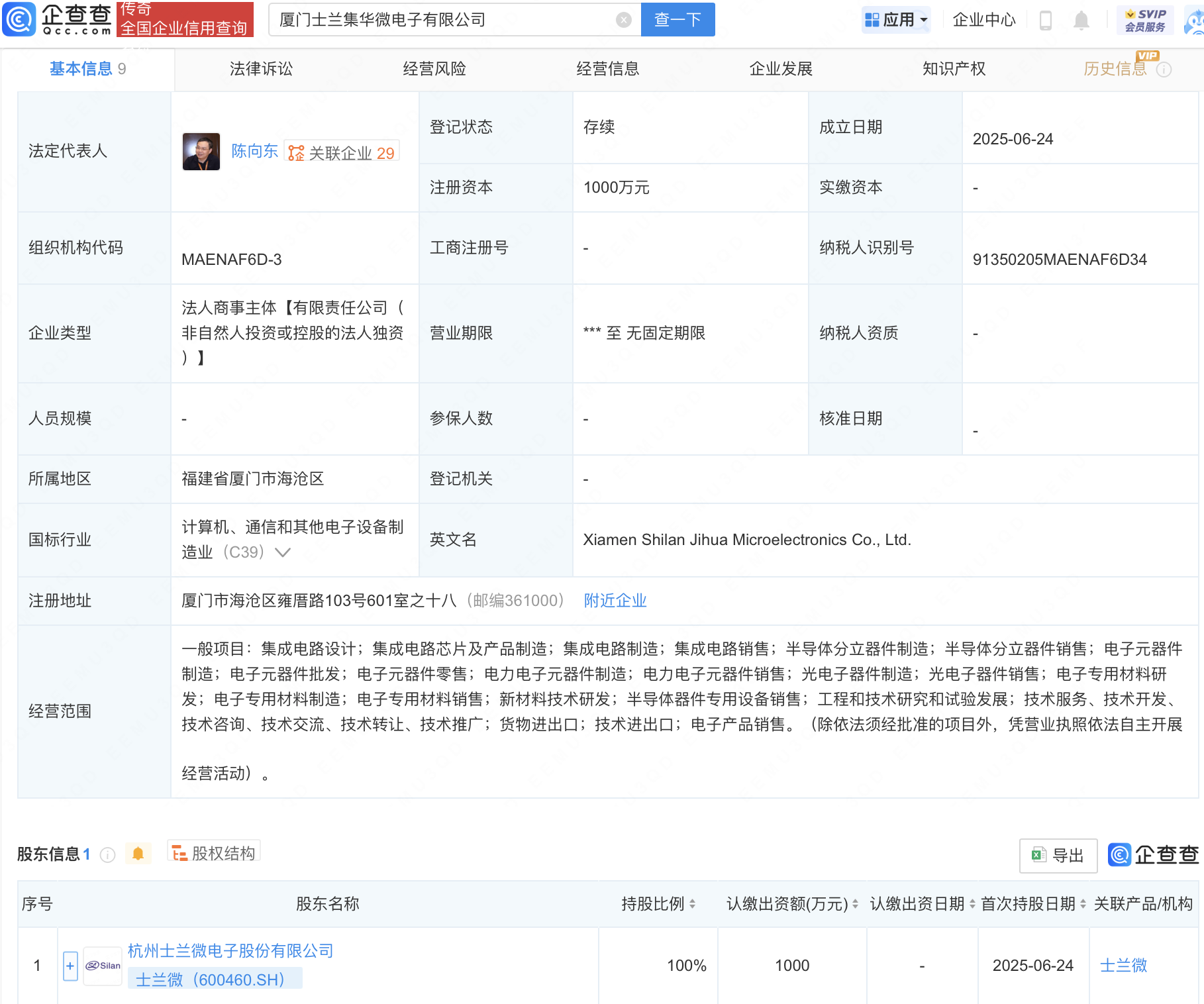Screen dimensions: 1204x1004
Task: Switch to the 经营风险 tab
Action: (x=434, y=69)
